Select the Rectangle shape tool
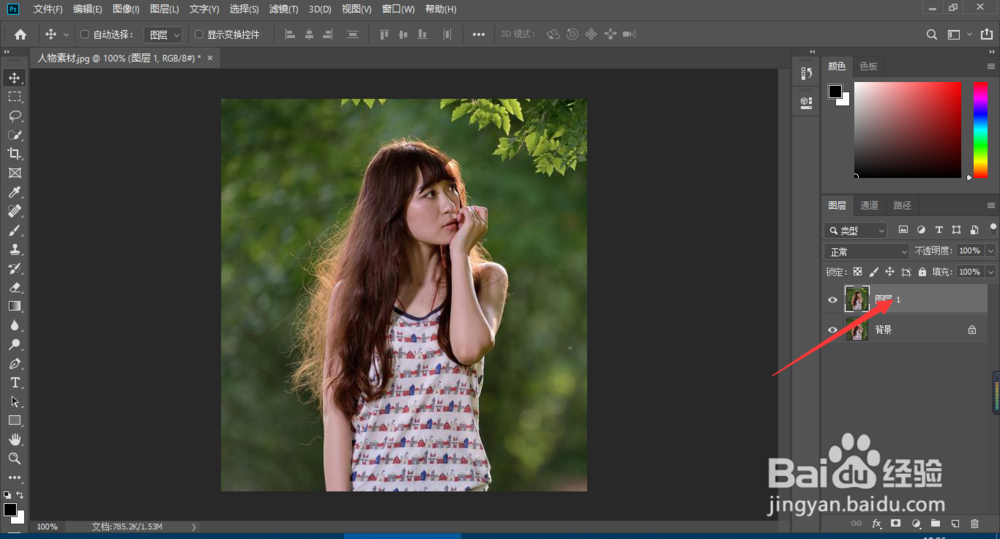Viewport: 1000px width, 539px height. tap(14, 421)
